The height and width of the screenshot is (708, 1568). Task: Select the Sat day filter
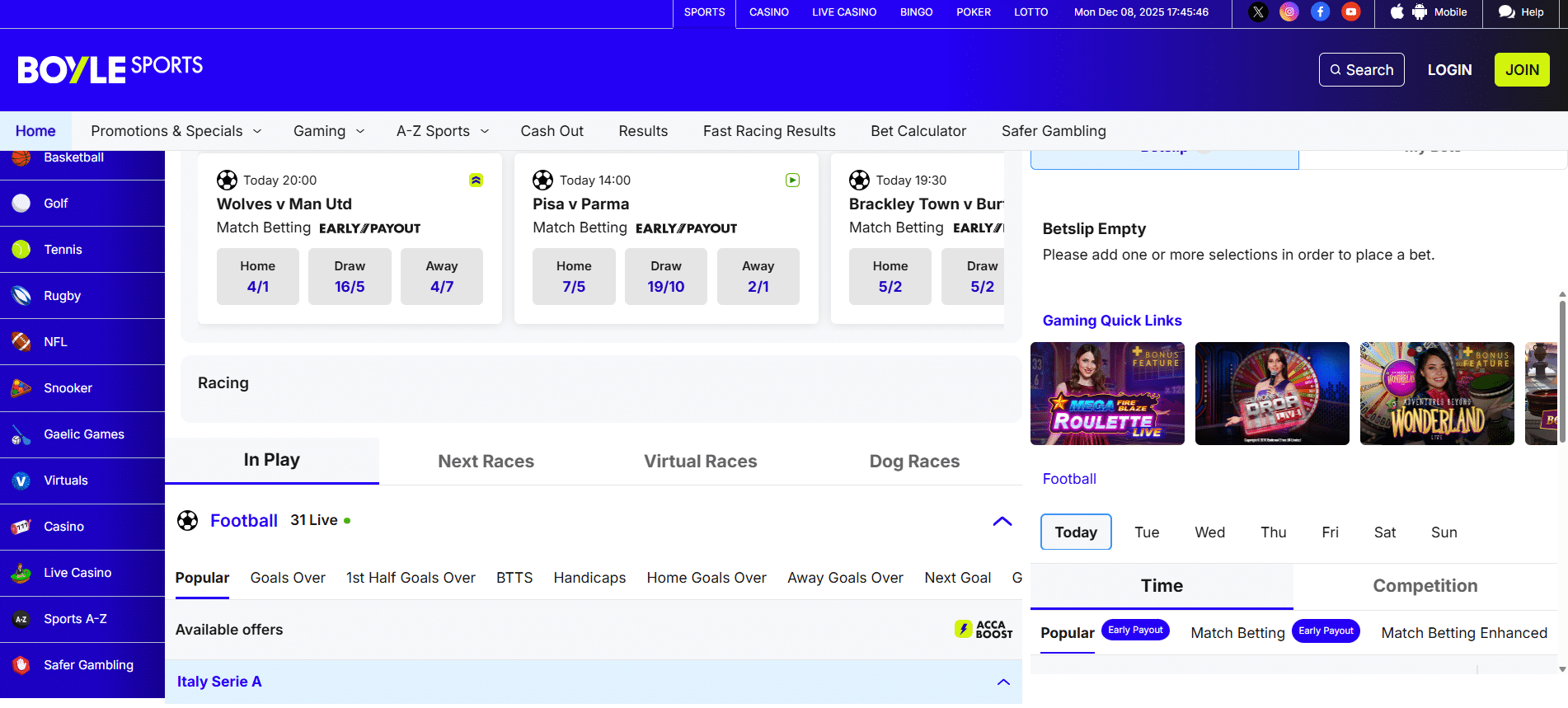pyautogui.click(x=1385, y=532)
